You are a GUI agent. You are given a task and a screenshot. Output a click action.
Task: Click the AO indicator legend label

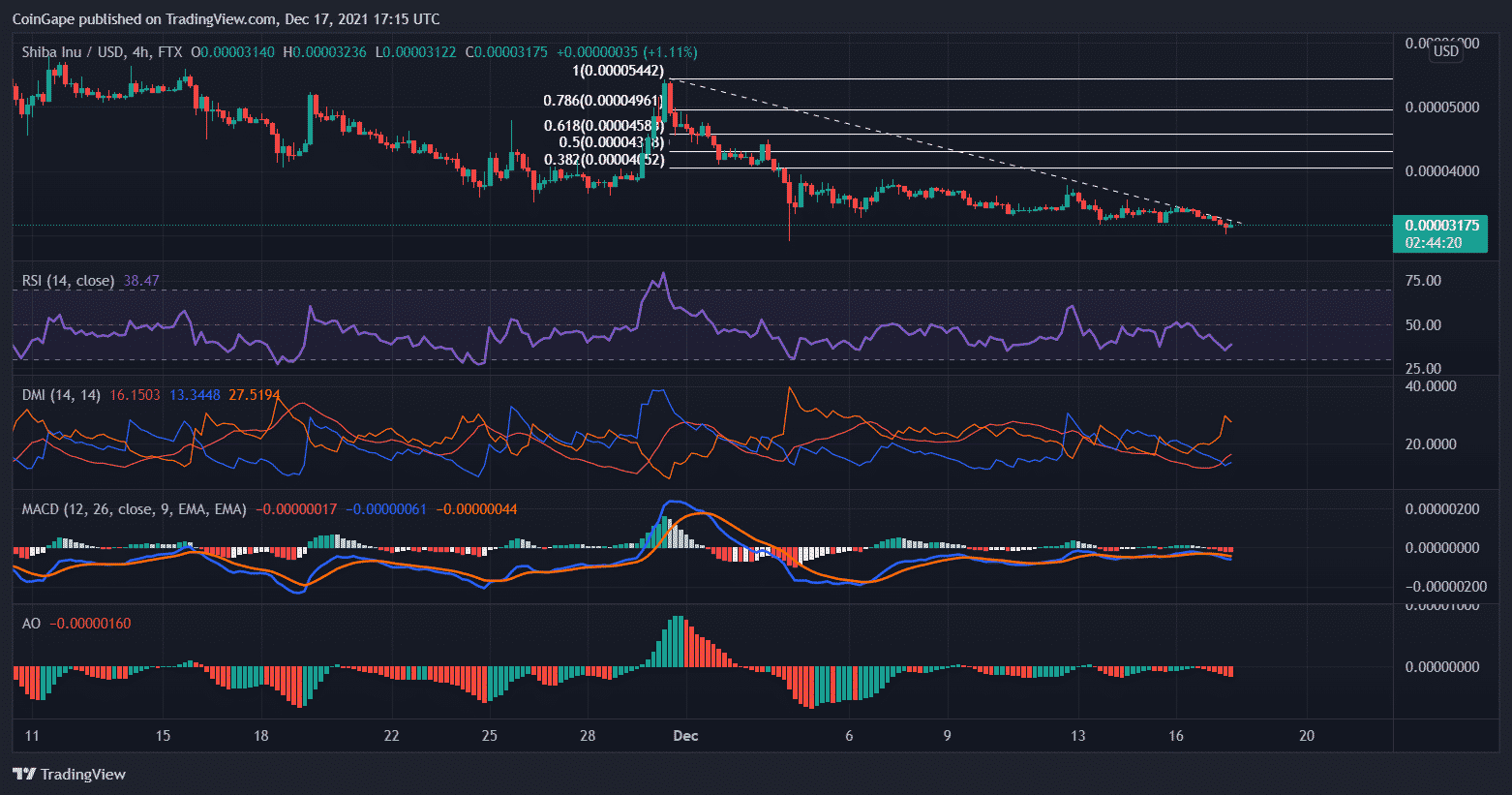[x=32, y=624]
